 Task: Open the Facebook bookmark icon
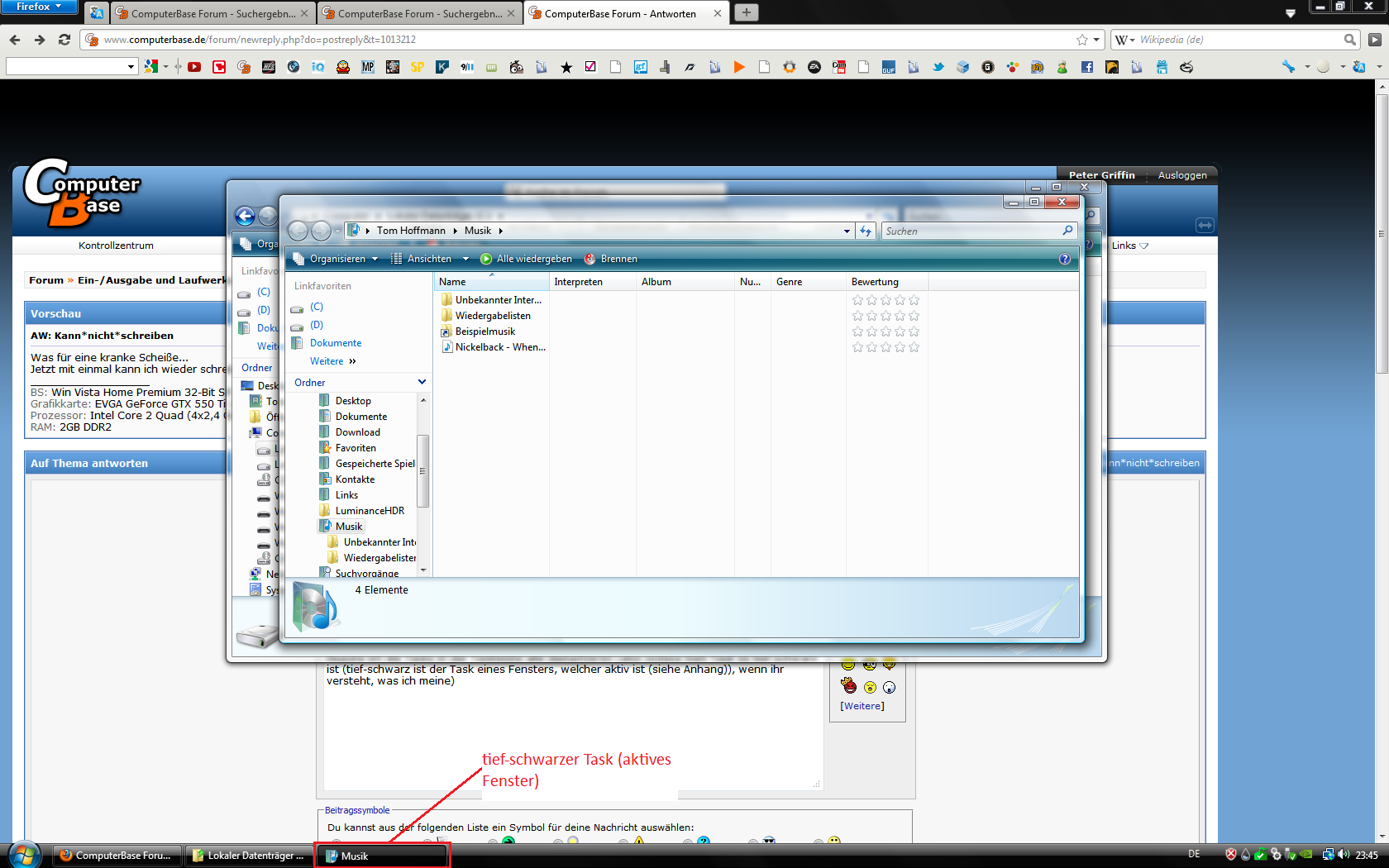click(x=1087, y=67)
